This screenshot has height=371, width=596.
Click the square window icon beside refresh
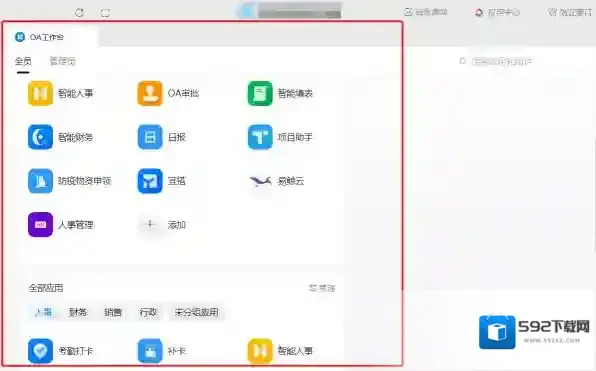[x=105, y=13]
